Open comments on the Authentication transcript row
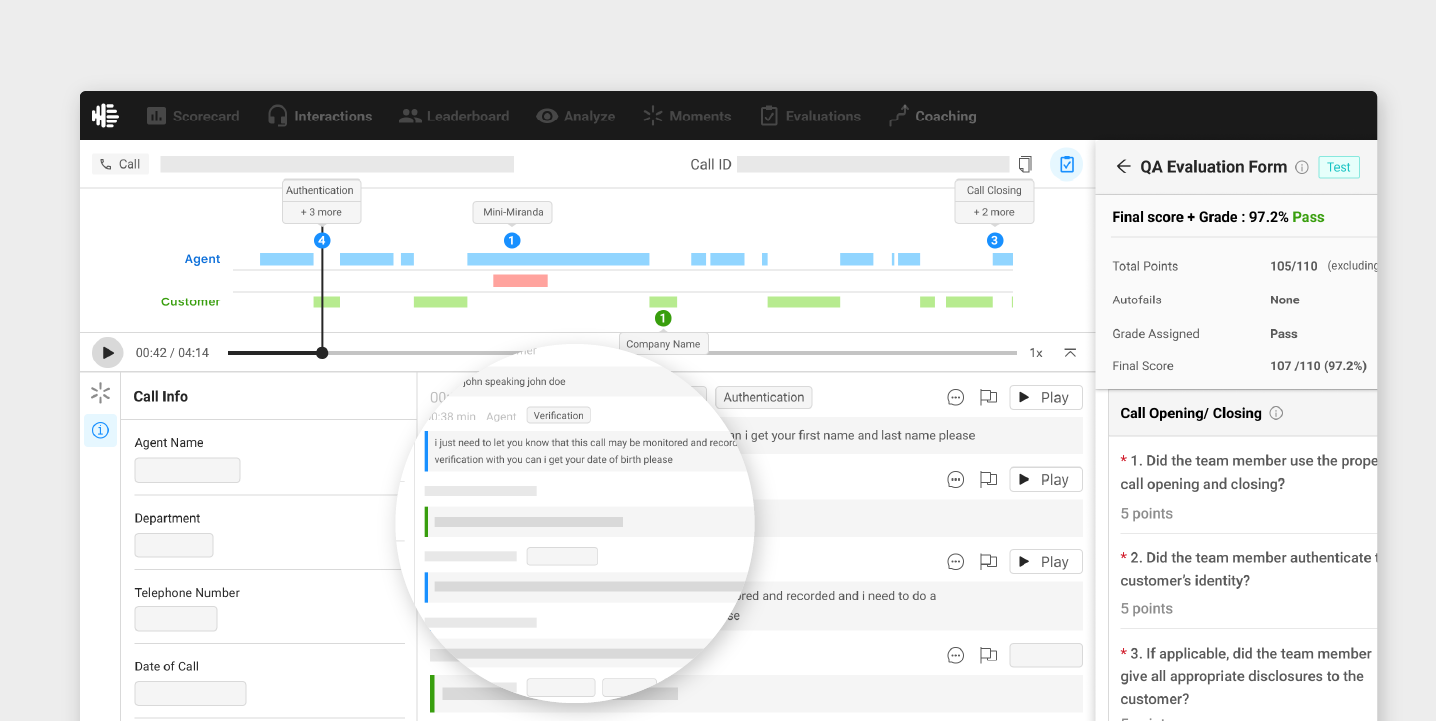1436x721 pixels. 956,398
